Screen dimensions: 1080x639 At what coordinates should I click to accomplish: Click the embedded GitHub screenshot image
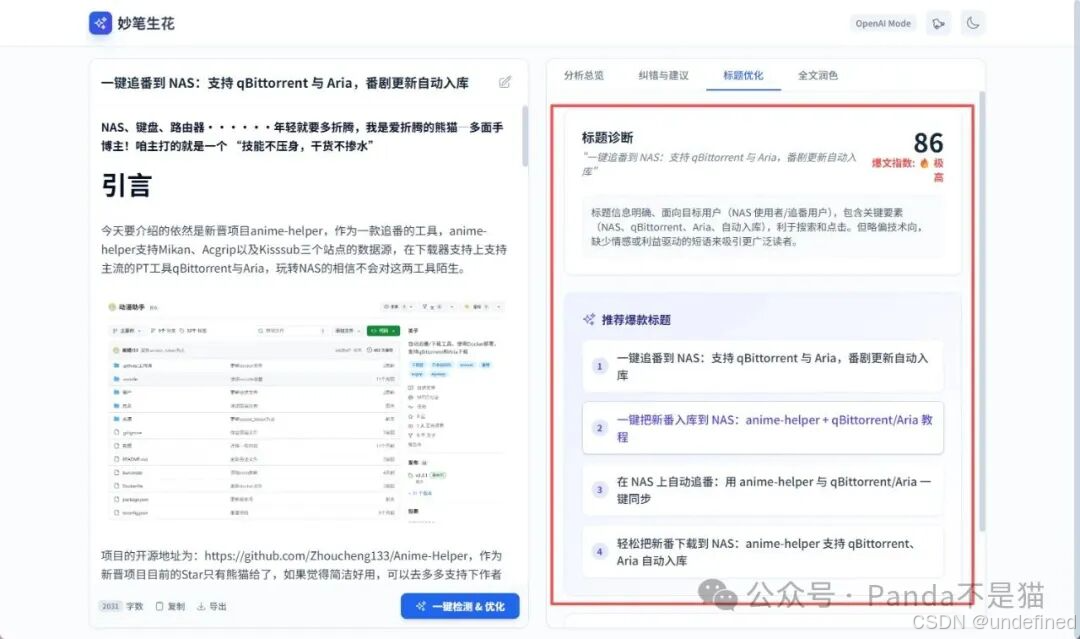coord(307,410)
